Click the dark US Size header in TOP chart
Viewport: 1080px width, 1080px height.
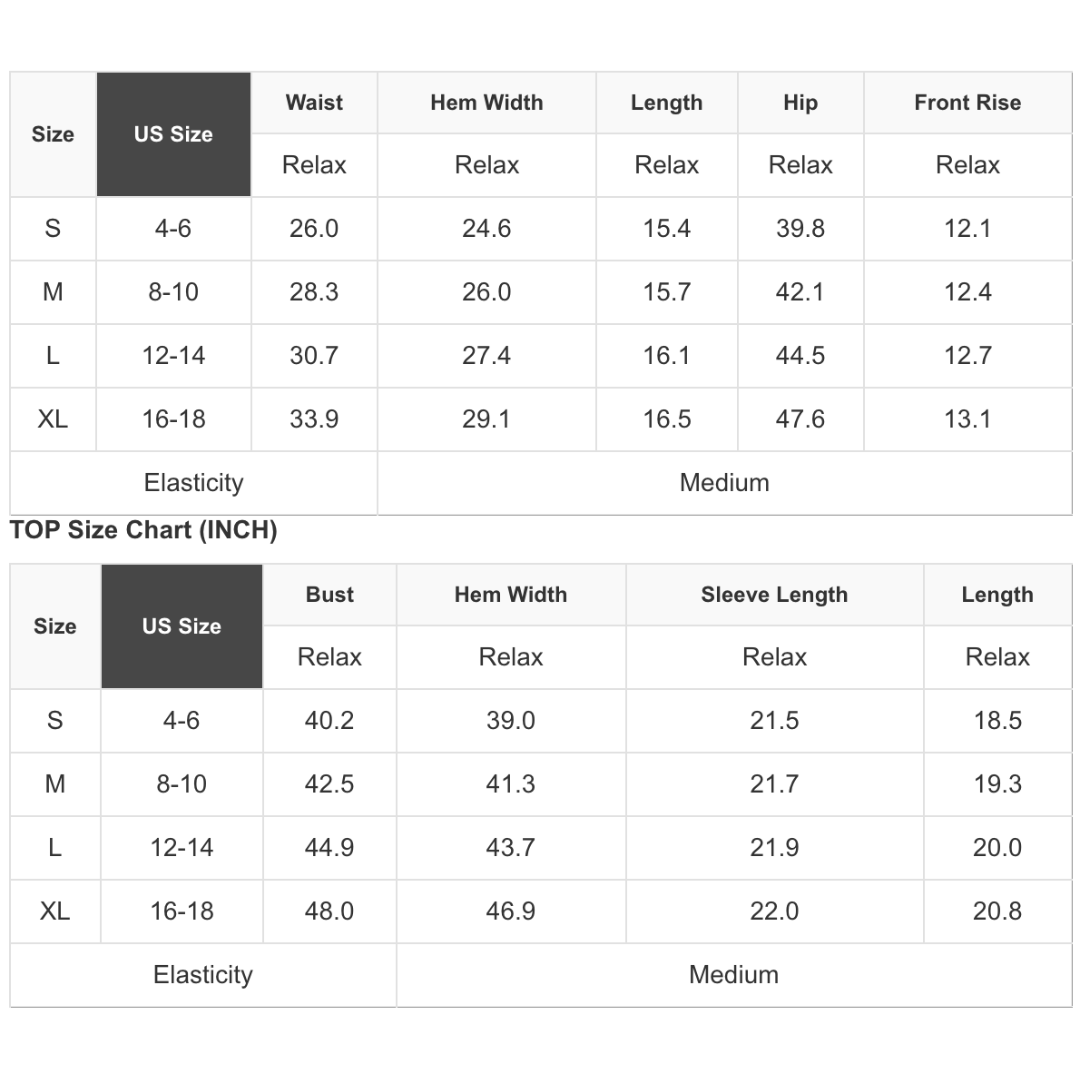182,626
